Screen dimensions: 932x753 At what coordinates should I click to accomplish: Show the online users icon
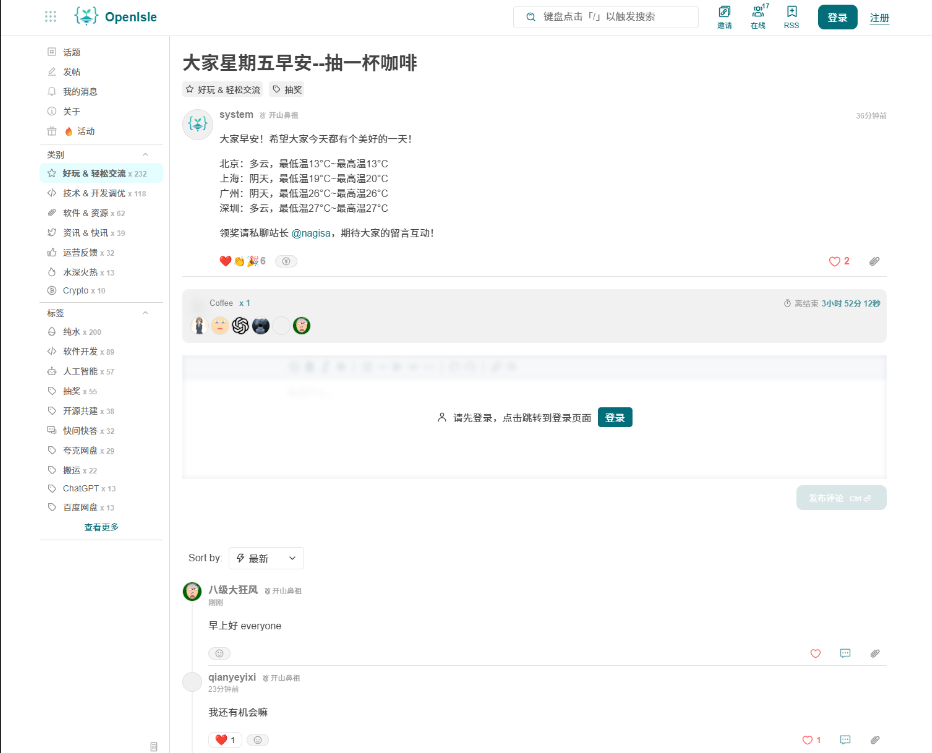coord(758,17)
